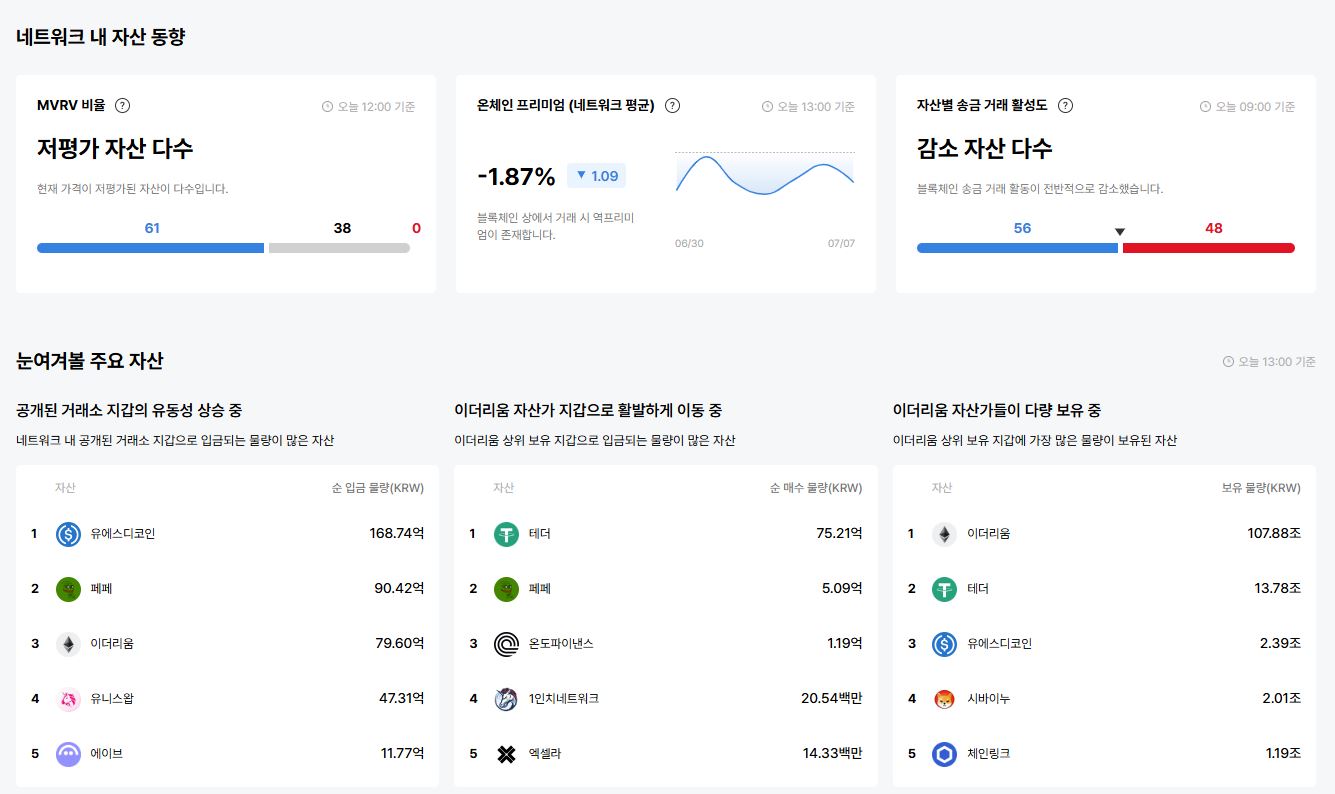Click the 유니스왑 unicorn icon
1335x794 pixels.
(x=68, y=698)
